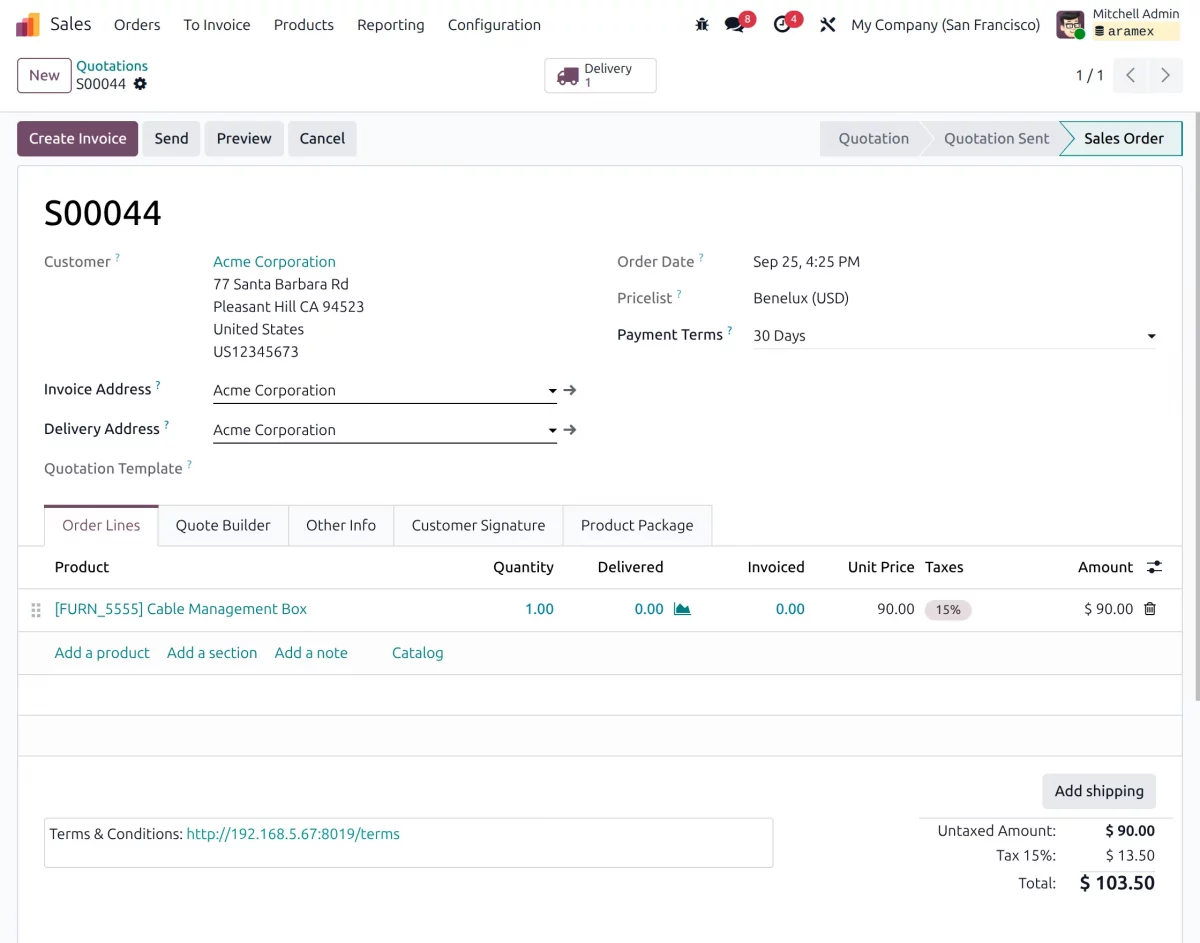Click the Preview button
1200x943 pixels.
(244, 139)
